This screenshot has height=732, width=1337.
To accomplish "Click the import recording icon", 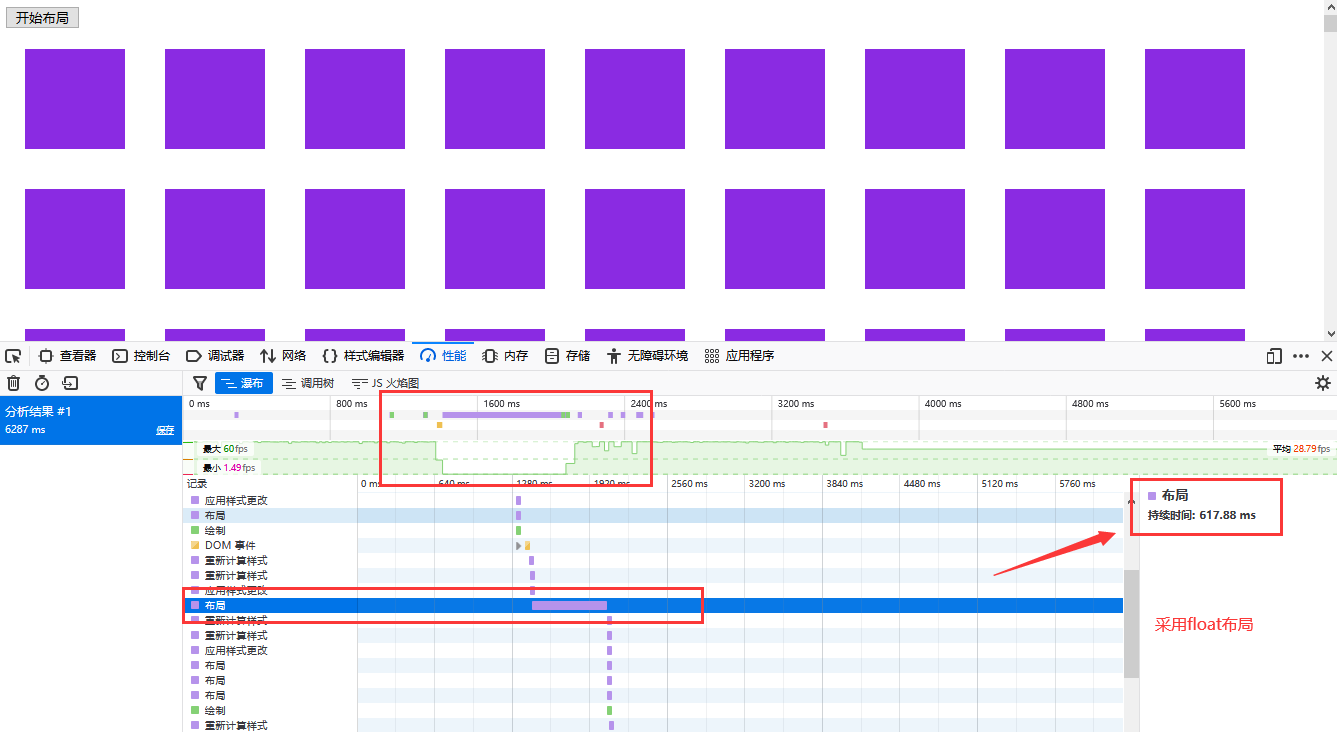I will coord(70,383).
